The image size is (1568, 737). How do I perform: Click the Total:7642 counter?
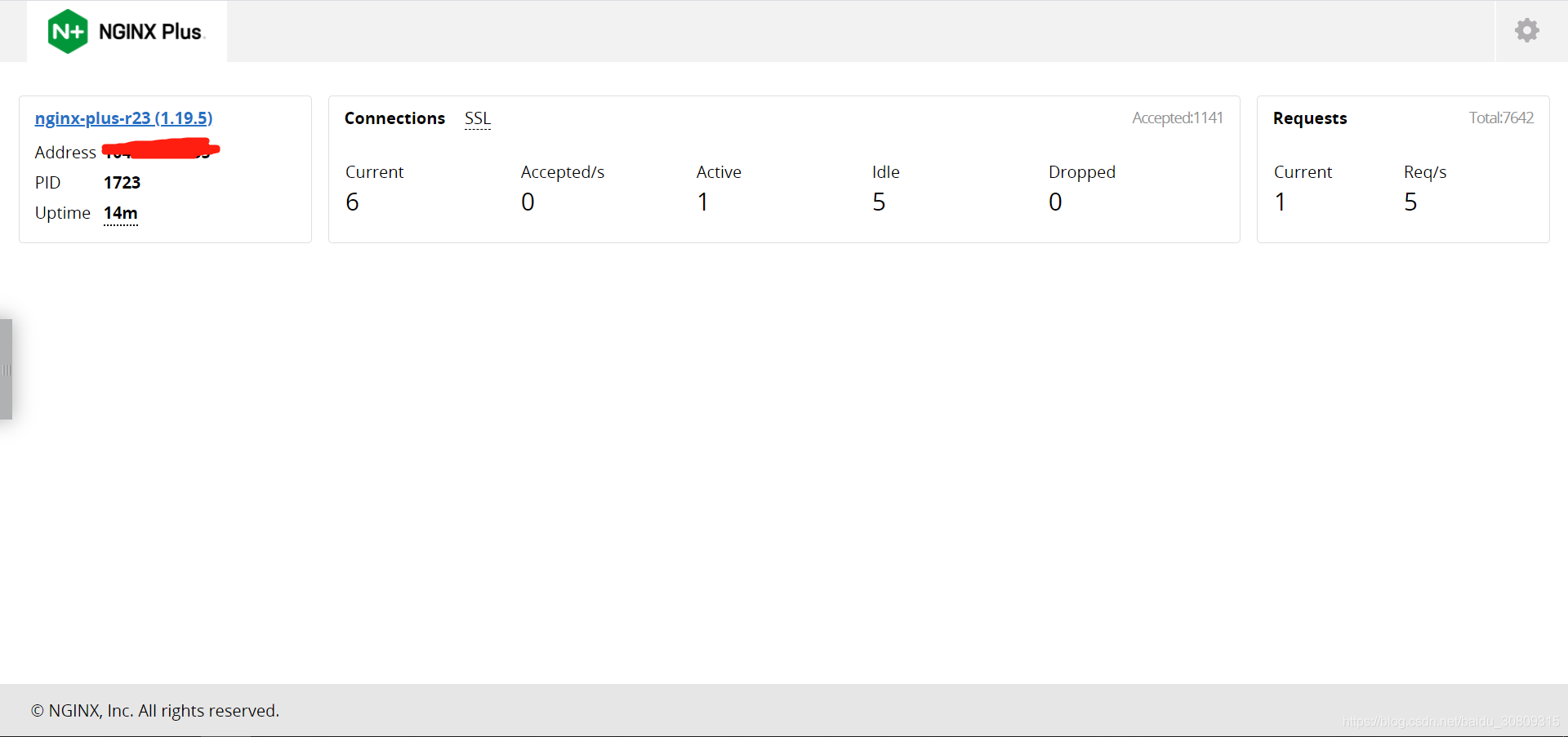[1501, 118]
